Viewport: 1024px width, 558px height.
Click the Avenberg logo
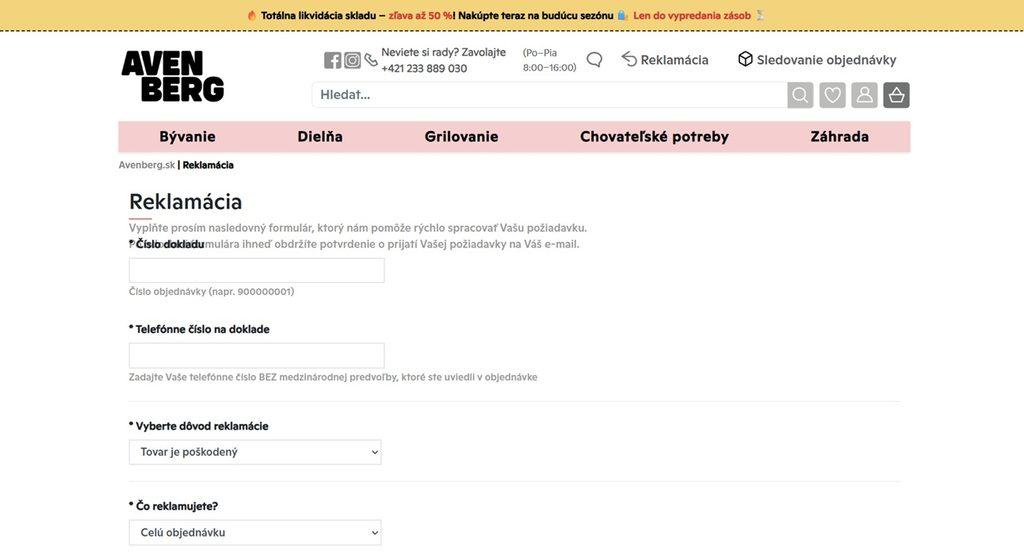pos(172,76)
